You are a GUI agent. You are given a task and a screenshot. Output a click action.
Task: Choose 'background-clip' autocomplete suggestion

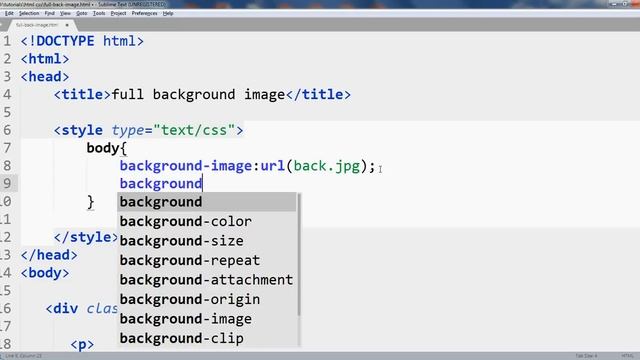click(x=207, y=338)
